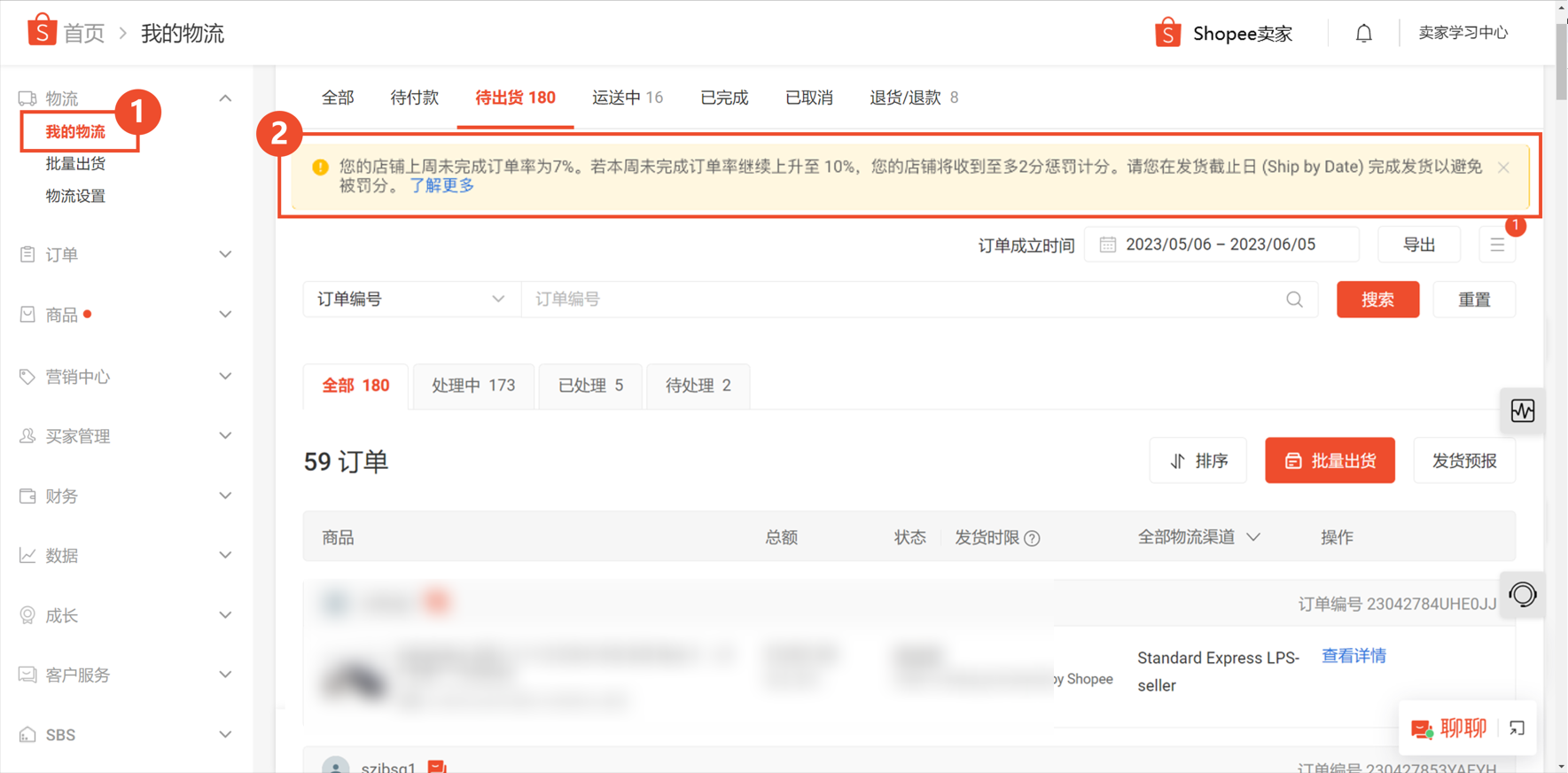This screenshot has width=1568, height=773.
Task: Click the 订单成立时间 date range field
Action: tap(1221, 245)
